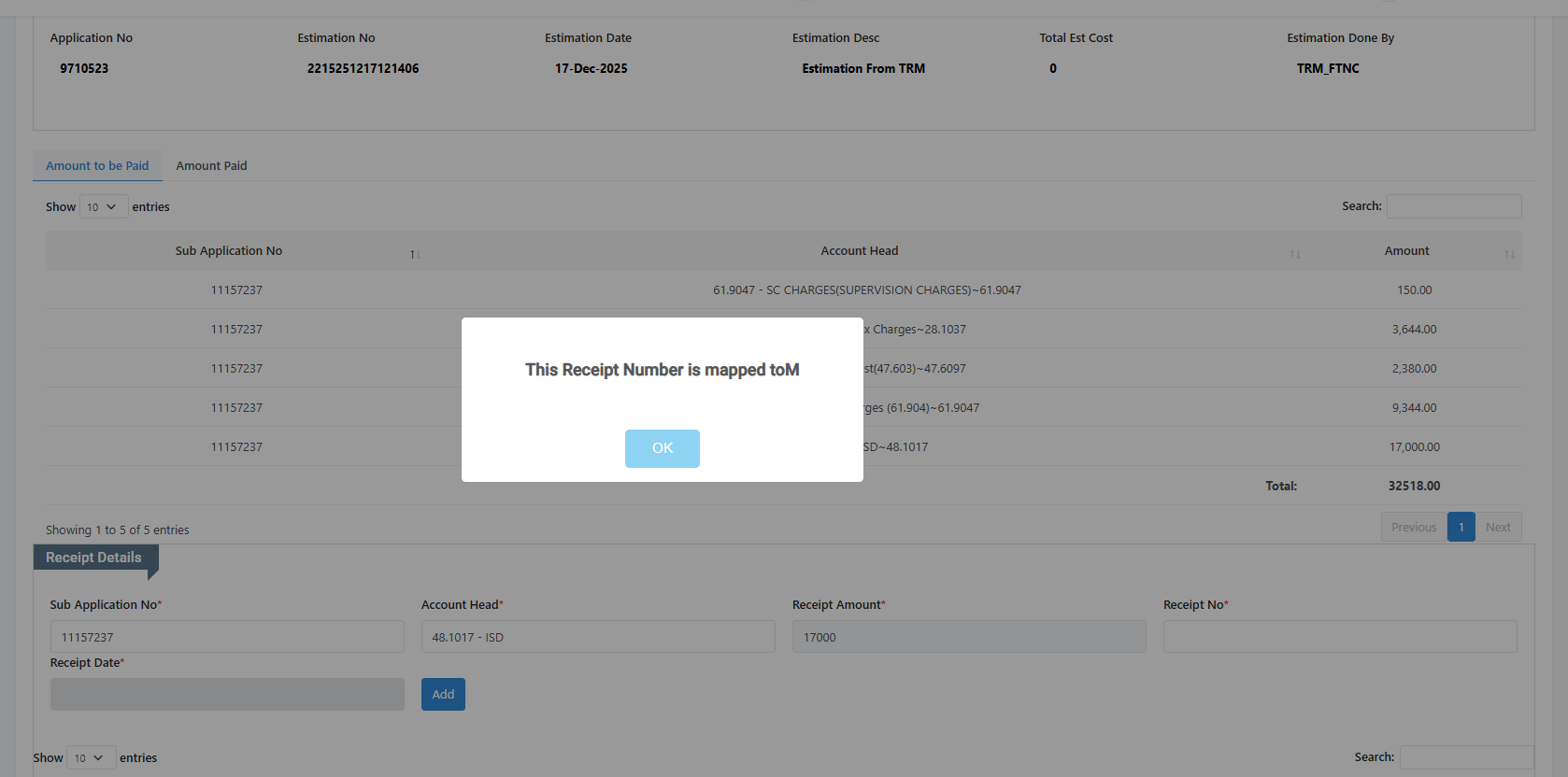Open the lower Show entries dropdown
The width and height of the screenshot is (1568, 777).
click(x=91, y=758)
